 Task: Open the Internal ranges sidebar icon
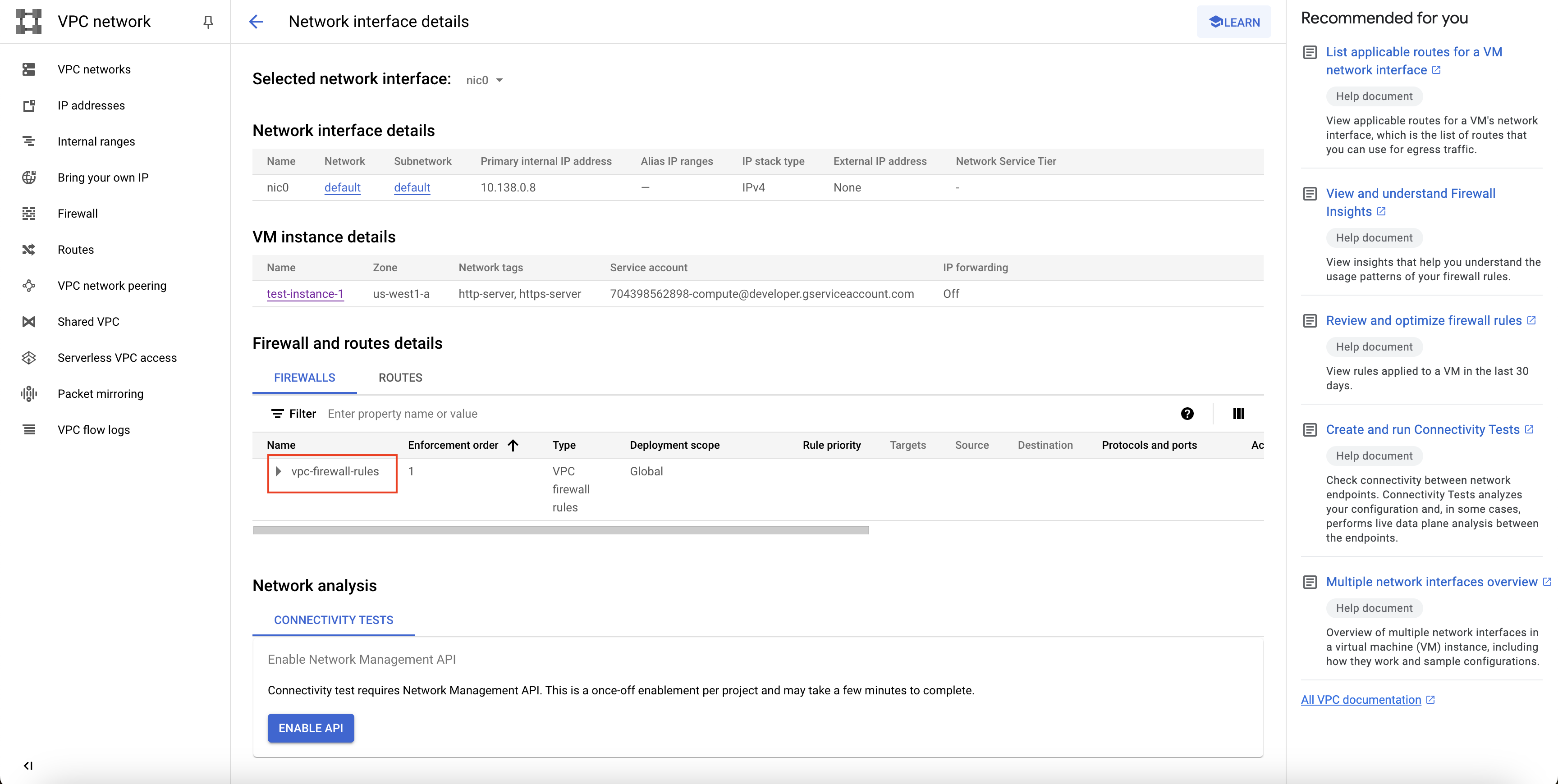click(x=28, y=141)
